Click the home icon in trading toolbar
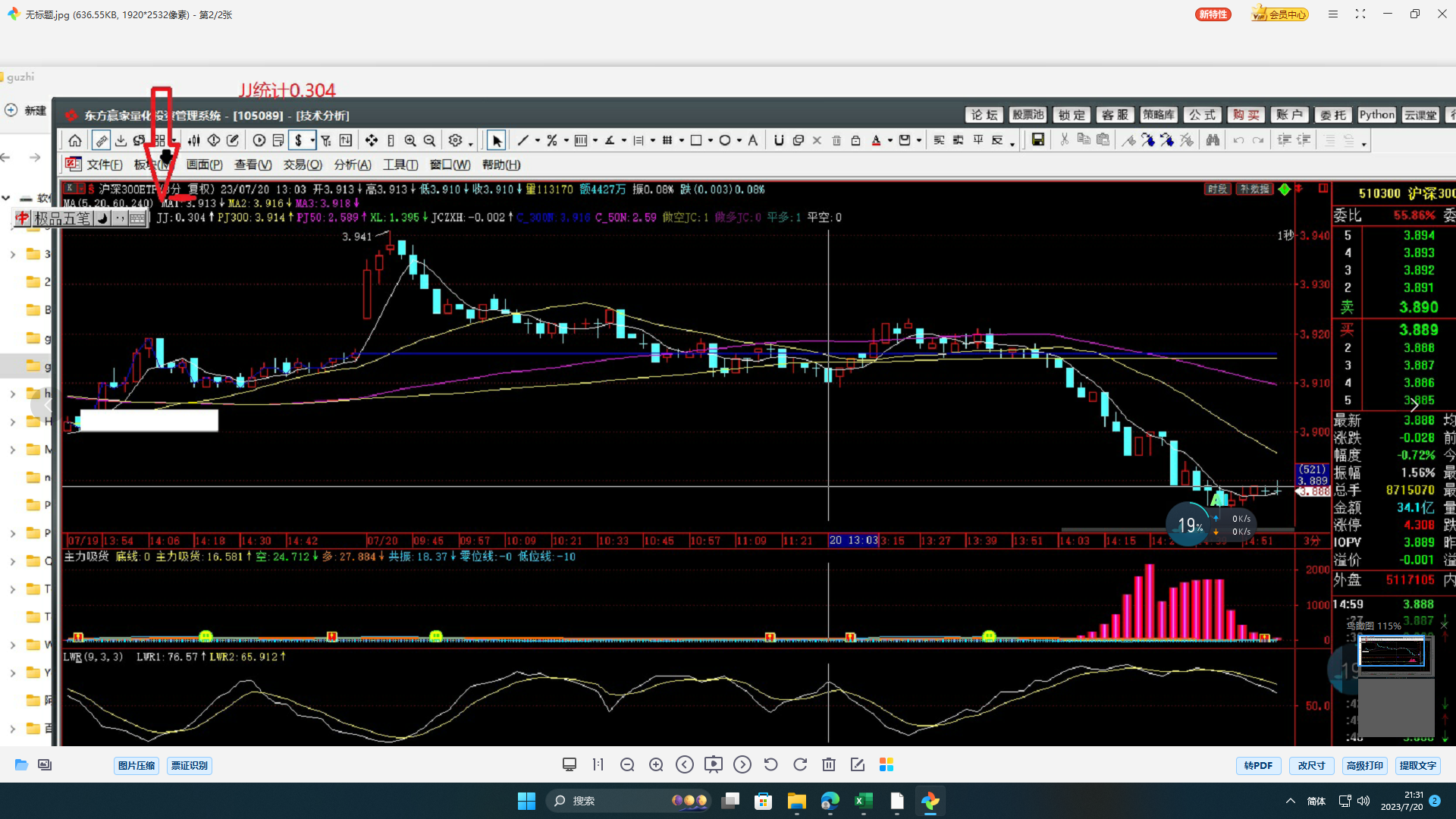 (x=75, y=140)
